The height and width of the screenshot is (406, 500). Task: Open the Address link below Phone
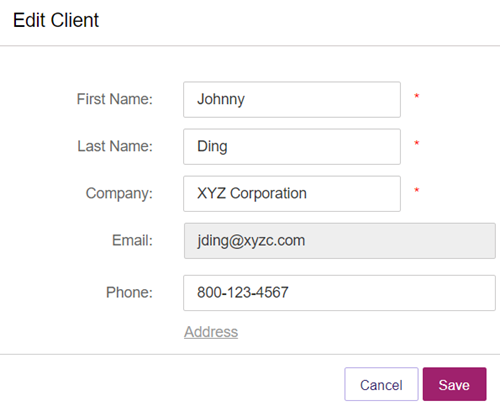211,332
